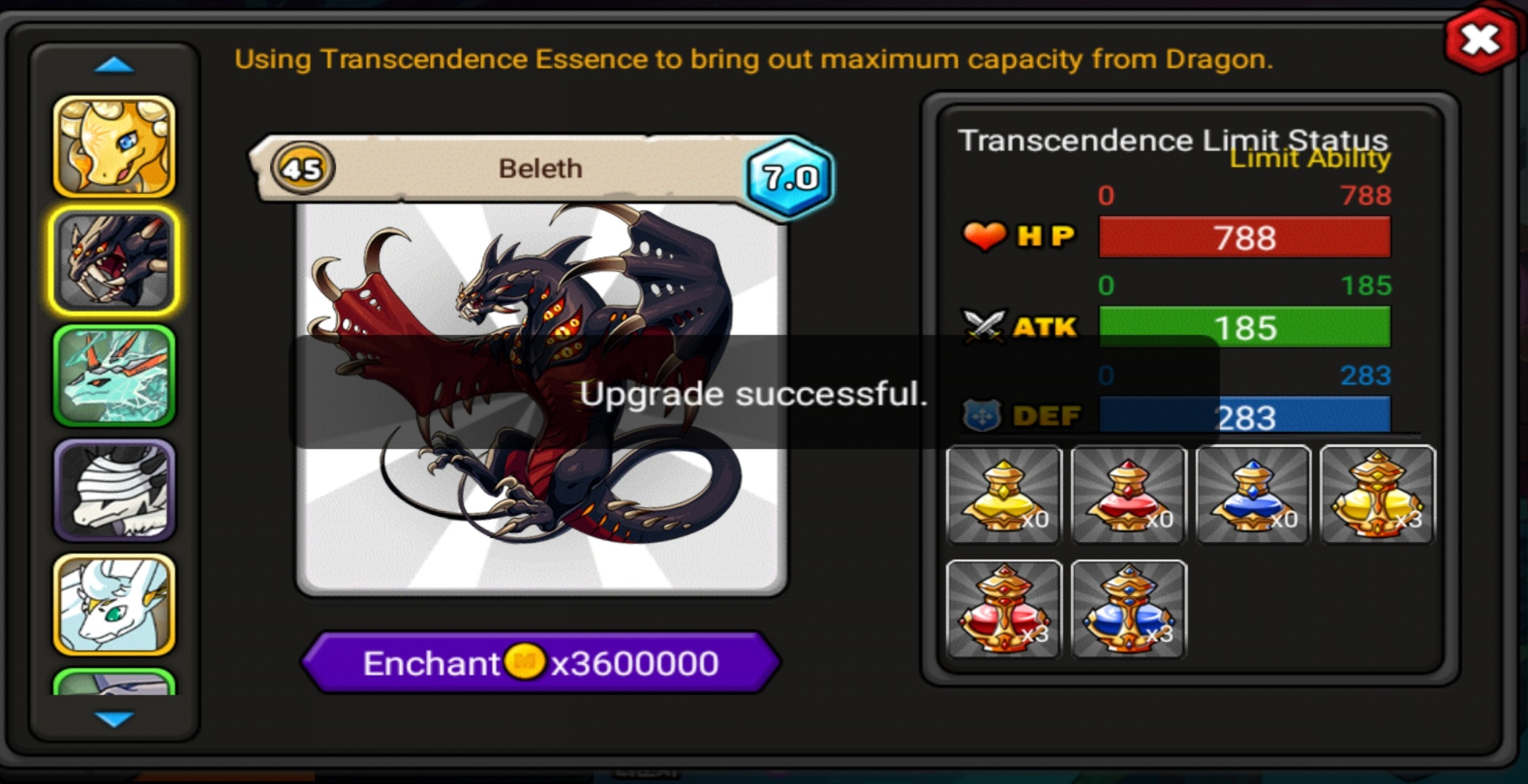
Task: Select the small red essence potion
Action: tap(1129, 494)
